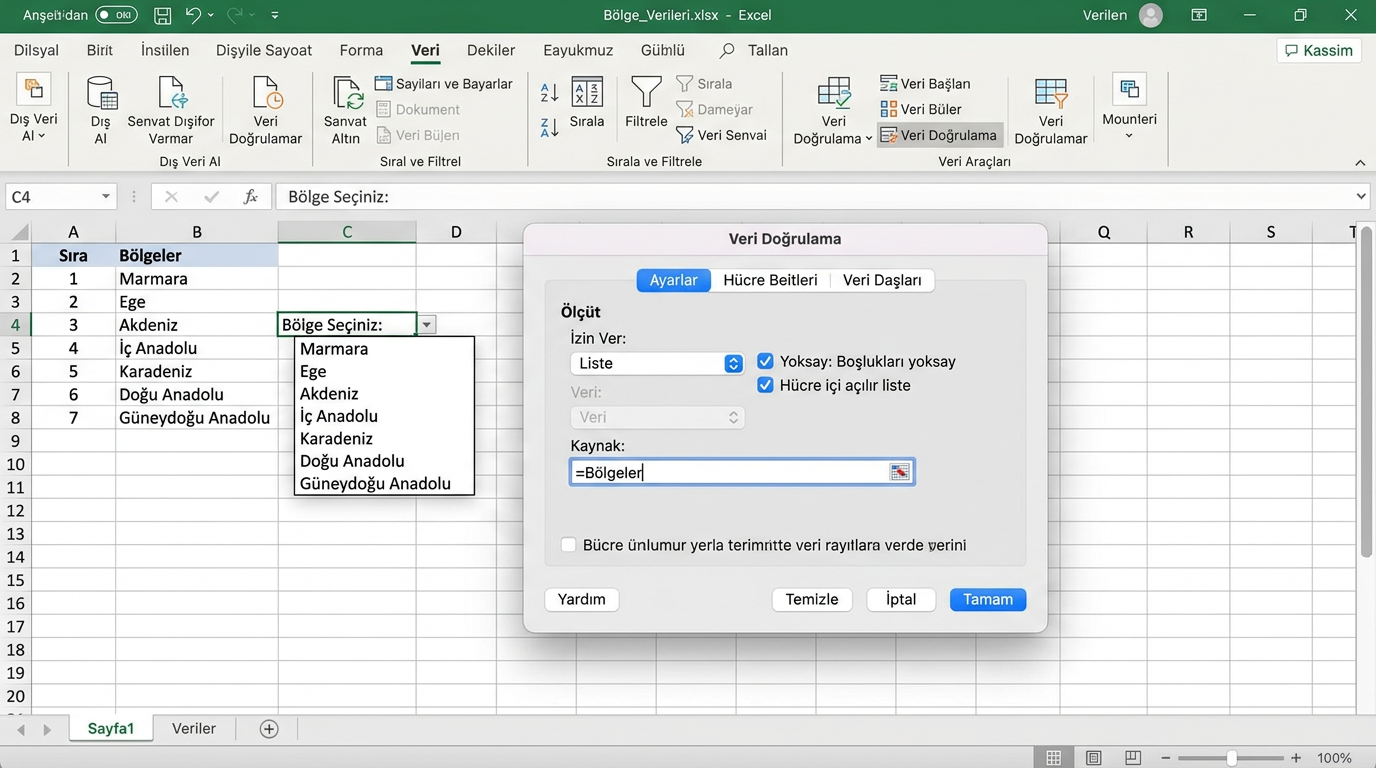Click the Save icon in title bar
The height and width of the screenshot is (768, 1376).
[x=163, y=15]
